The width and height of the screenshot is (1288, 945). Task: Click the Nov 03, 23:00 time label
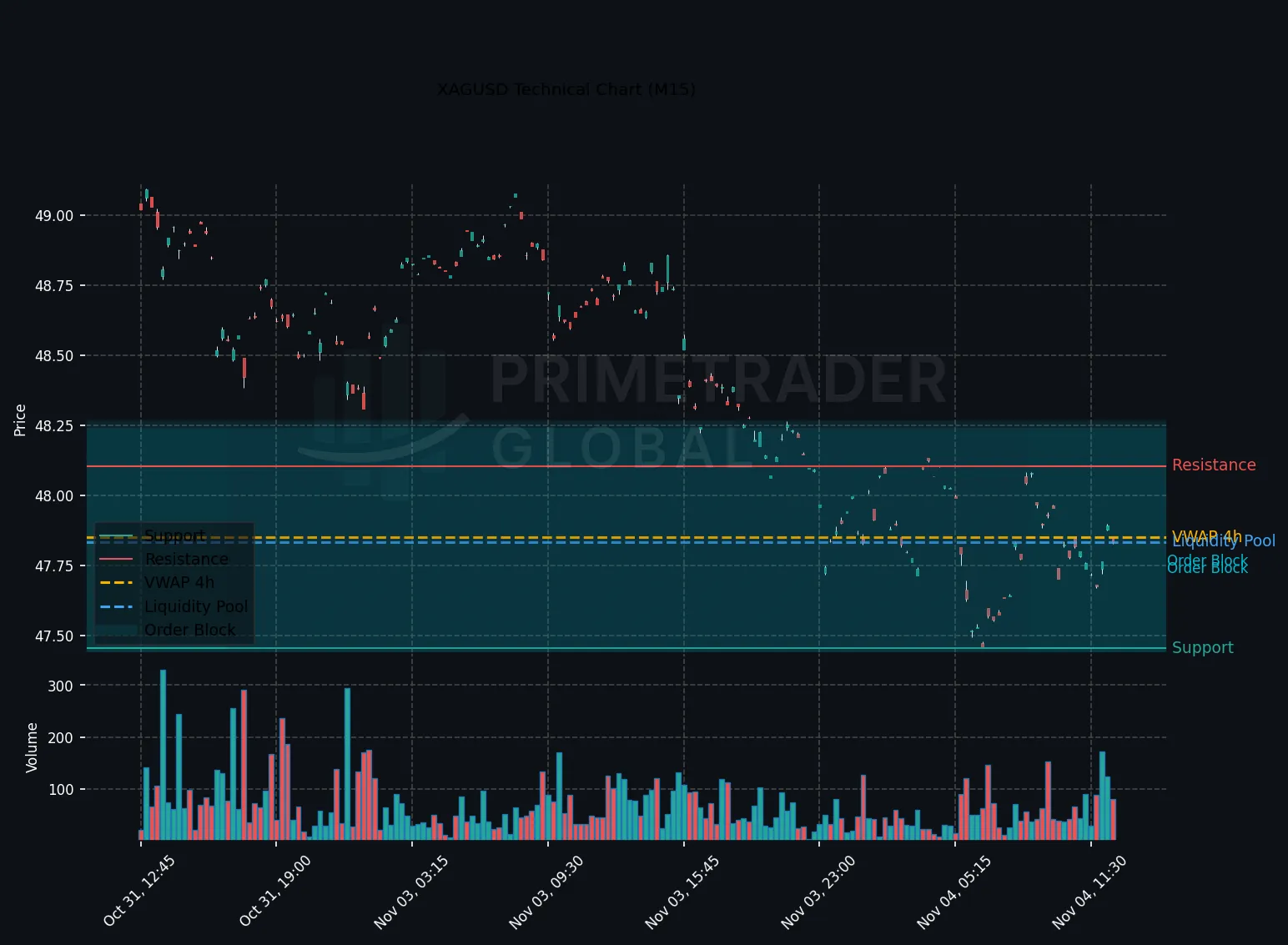point(818,892)
